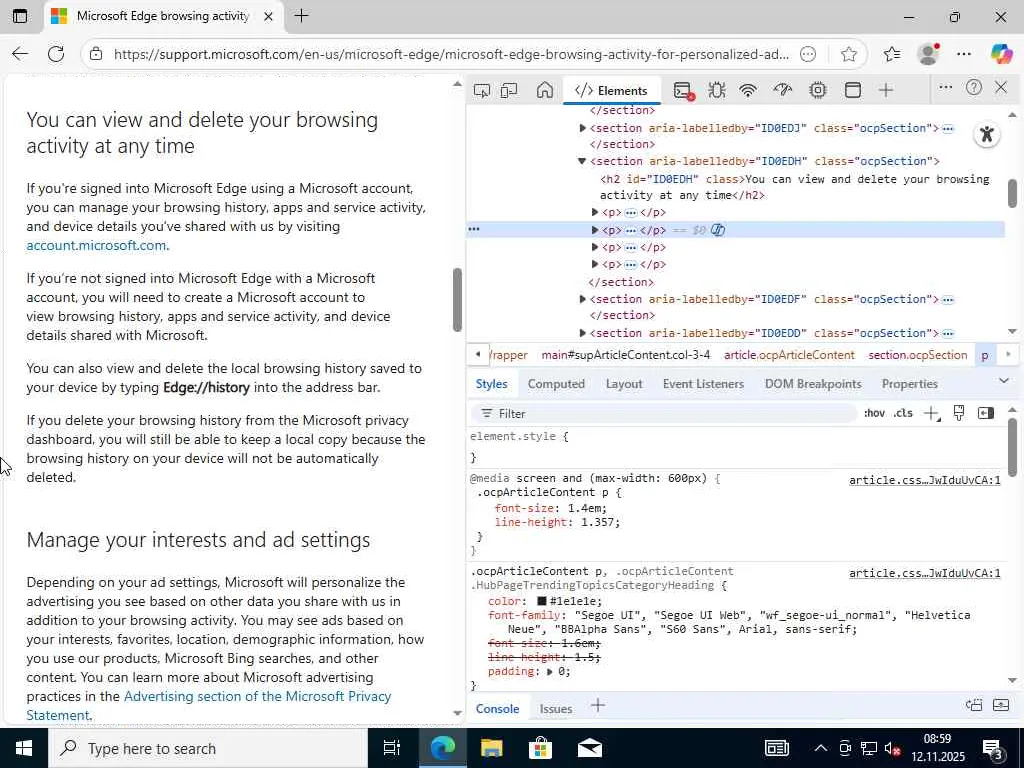Close the DevTools panel

[1001, 88]
